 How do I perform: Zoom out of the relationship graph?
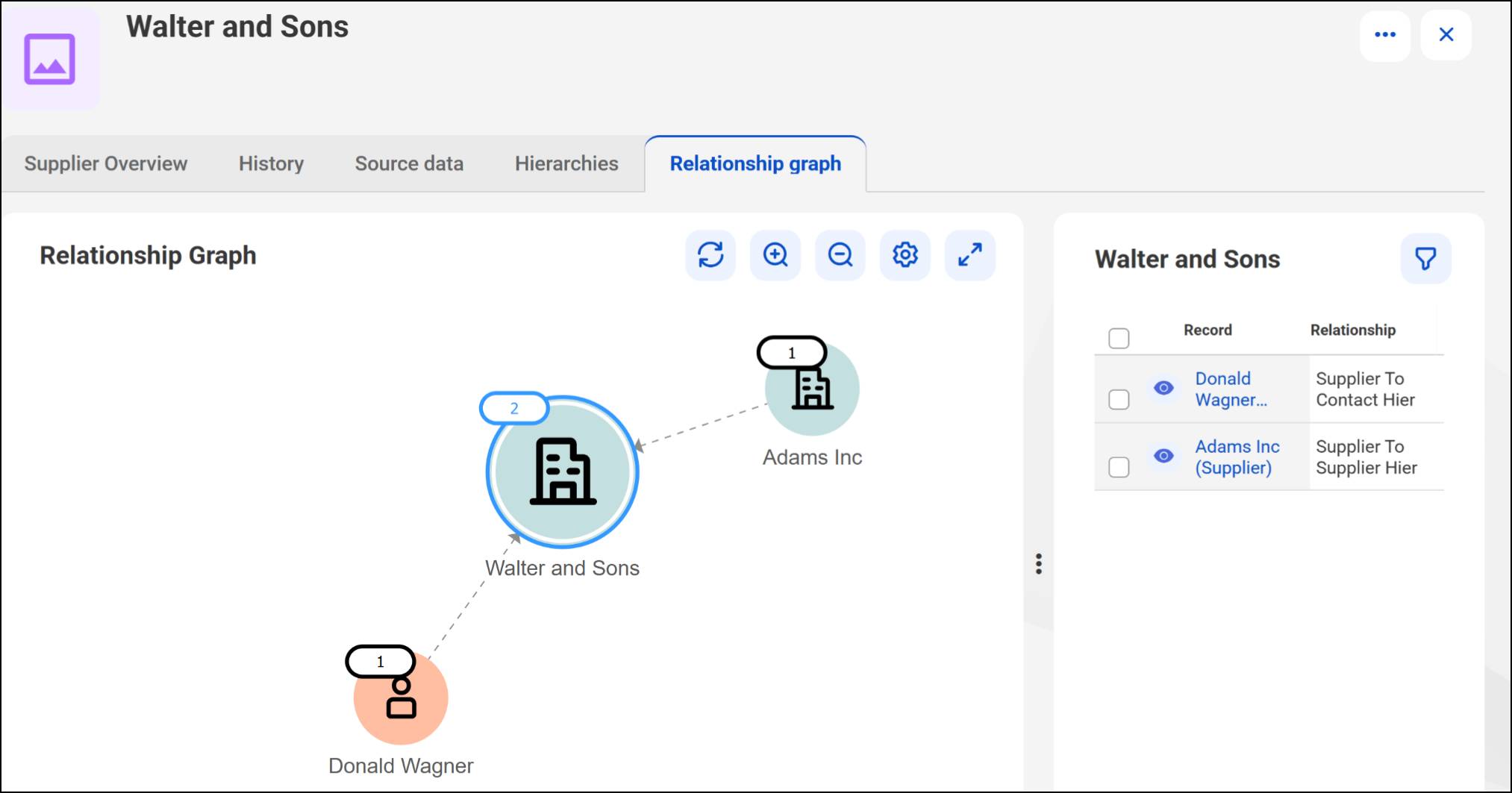pos(840,255)
